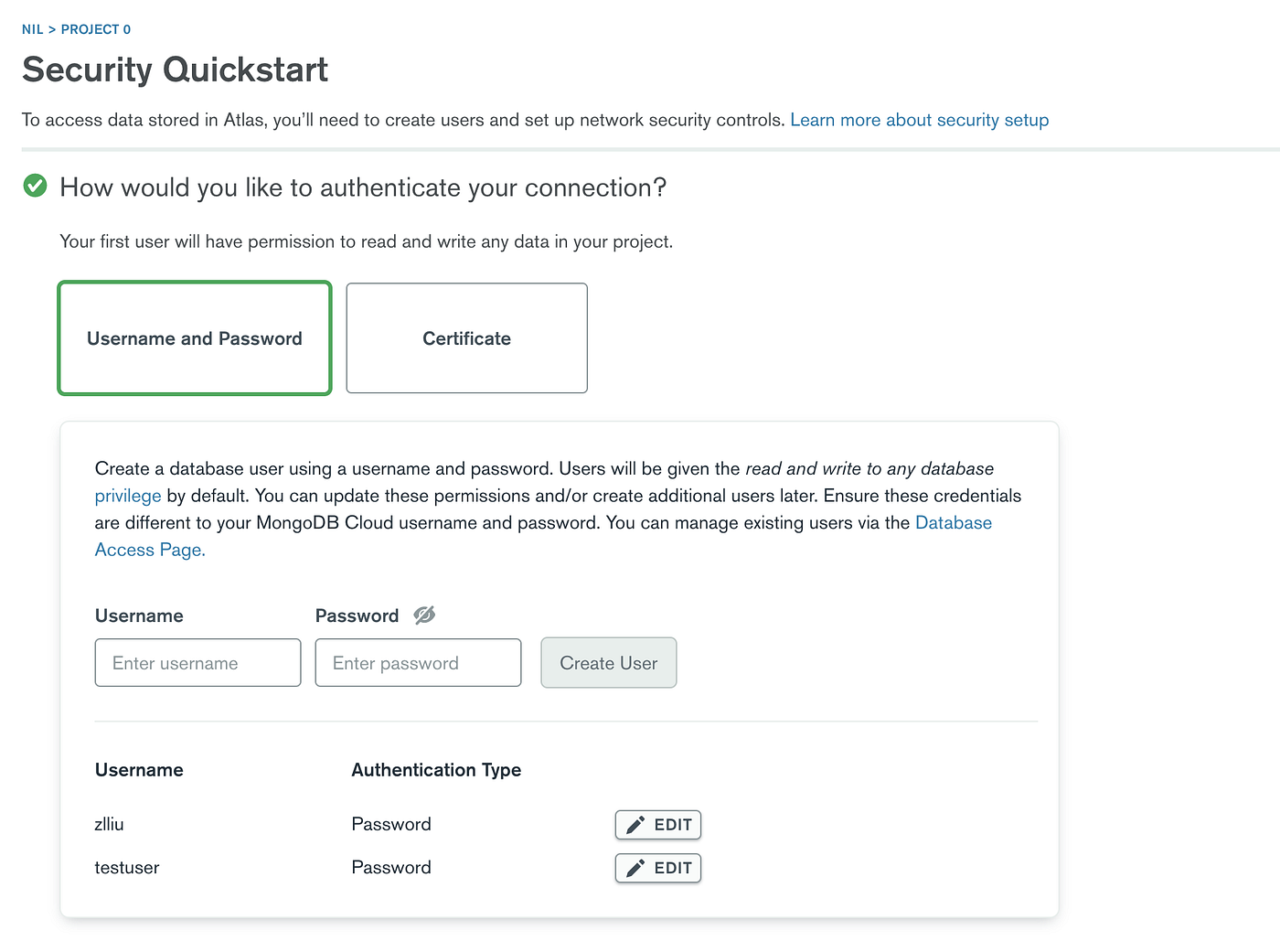The width and height of the screenshot is (1280, 952).
Task: Click the pencil EDIT button for zlliu
Action: coord(657,825)
